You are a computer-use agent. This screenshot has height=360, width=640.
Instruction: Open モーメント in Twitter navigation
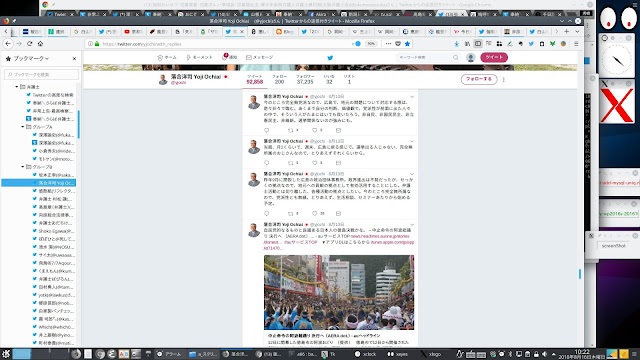pyautogui.click(x=199, y=58)
